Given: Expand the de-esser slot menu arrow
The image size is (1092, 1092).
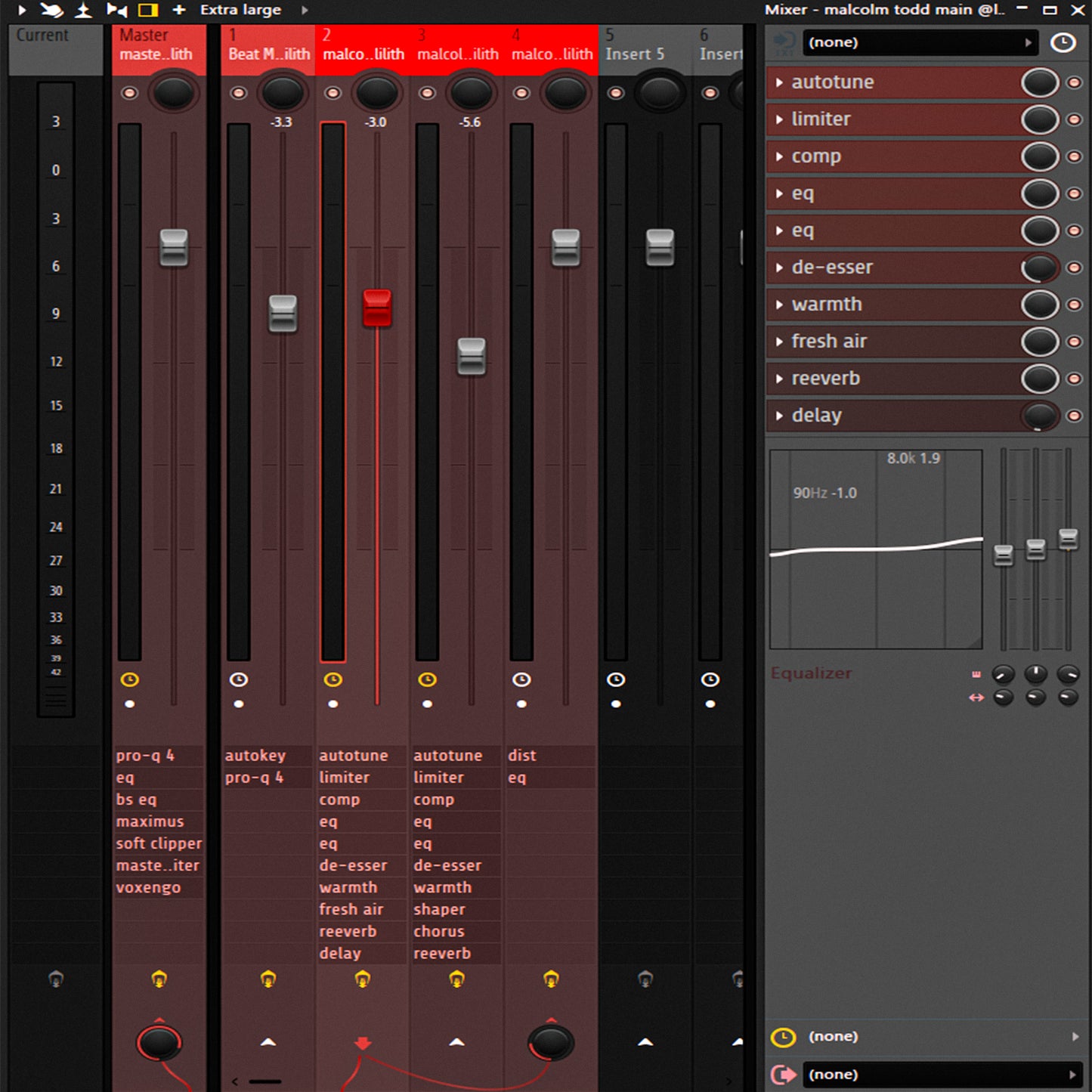Looking at the screenshot, I should click(779, 268).
